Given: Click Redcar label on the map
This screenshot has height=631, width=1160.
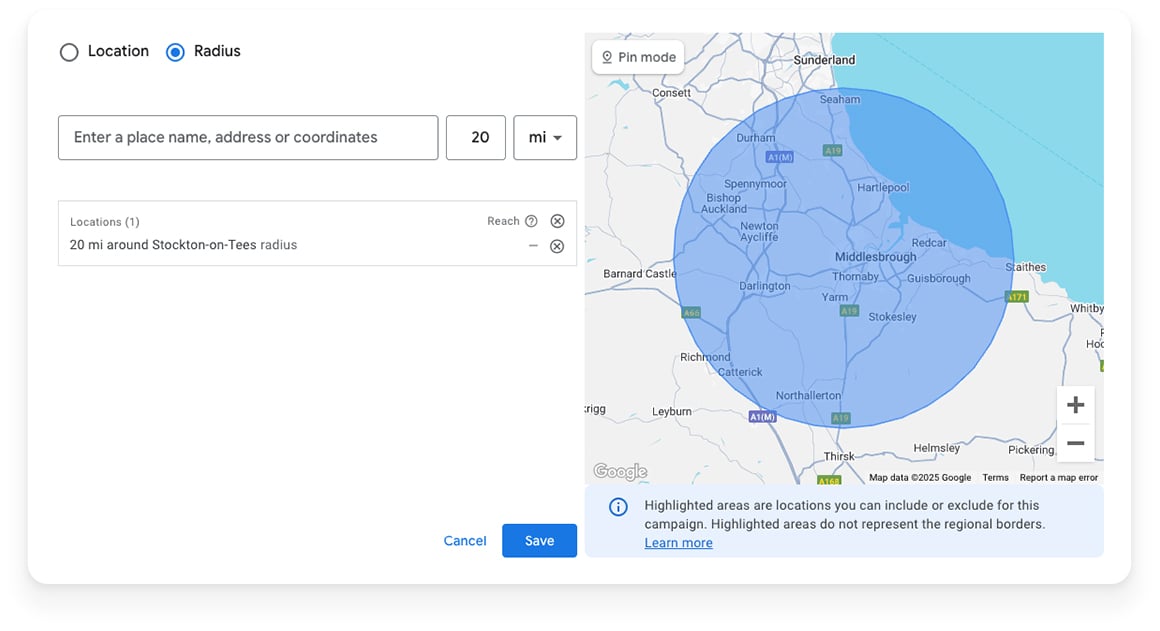Looking at the screenshot, I should pyautogui.click(x=928, y=243).
